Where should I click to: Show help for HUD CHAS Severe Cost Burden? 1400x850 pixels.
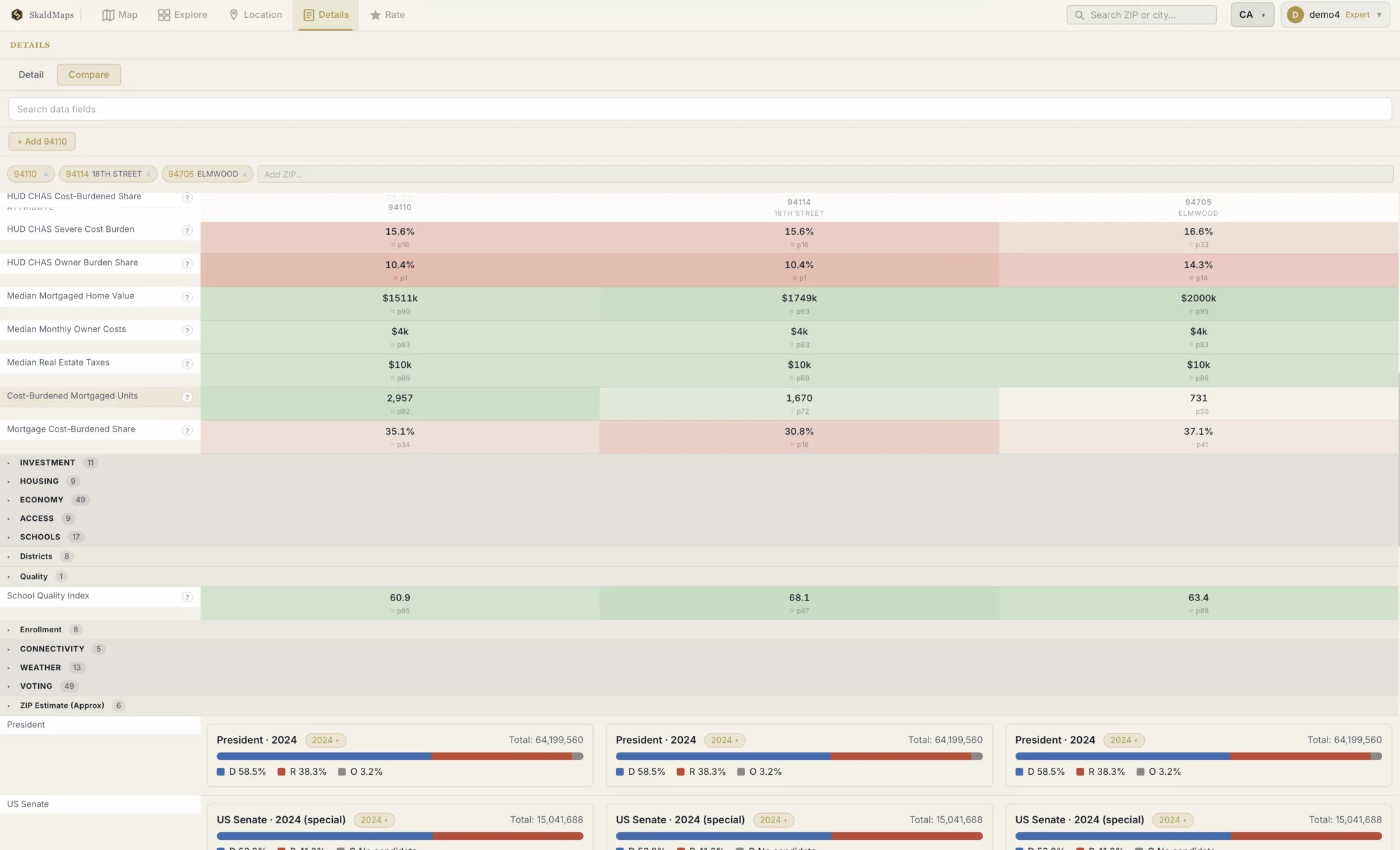tap(187, 230)
